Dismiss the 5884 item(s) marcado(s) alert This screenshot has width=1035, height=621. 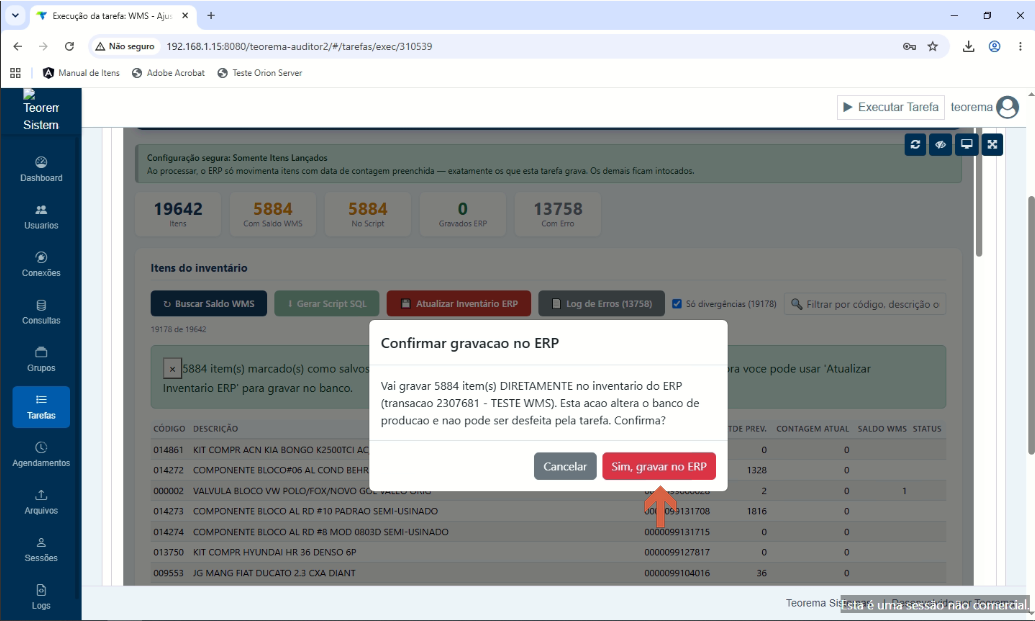point(172,369)
